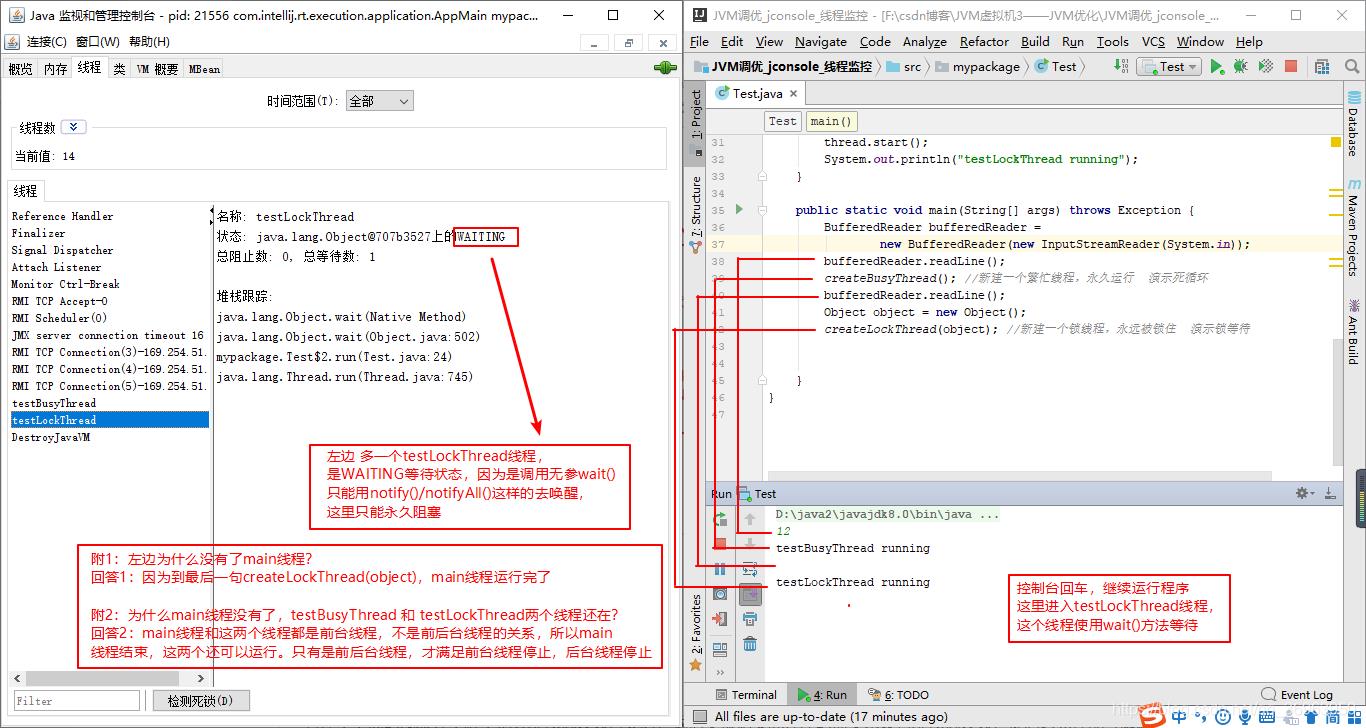Rerun Test in the Run panel
This screenshot has width=1366, height=728.
(x=720, y=520)
